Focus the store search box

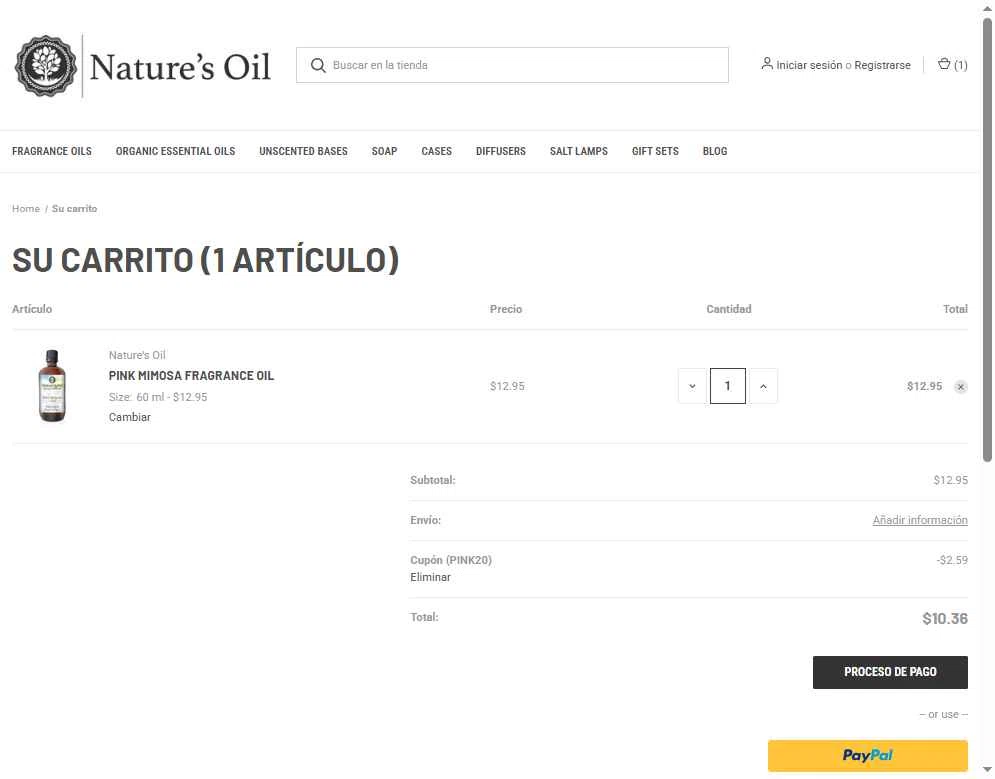click(512, 65)
